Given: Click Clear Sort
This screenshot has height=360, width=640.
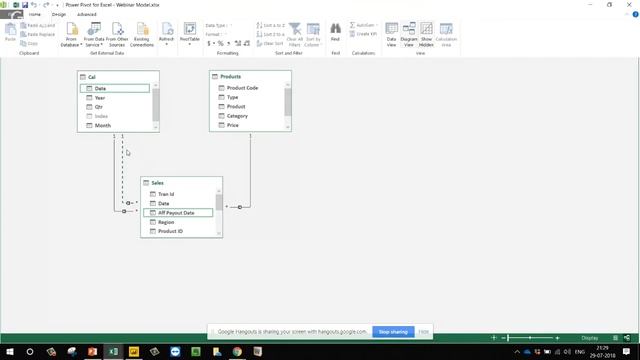Looking at the screenshot, I should point(270,43).
